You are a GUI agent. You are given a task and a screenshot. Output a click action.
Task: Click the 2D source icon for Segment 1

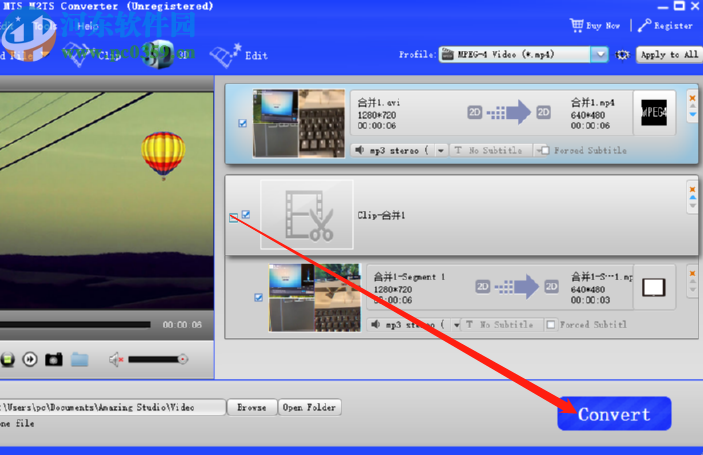tap(482, 287)
